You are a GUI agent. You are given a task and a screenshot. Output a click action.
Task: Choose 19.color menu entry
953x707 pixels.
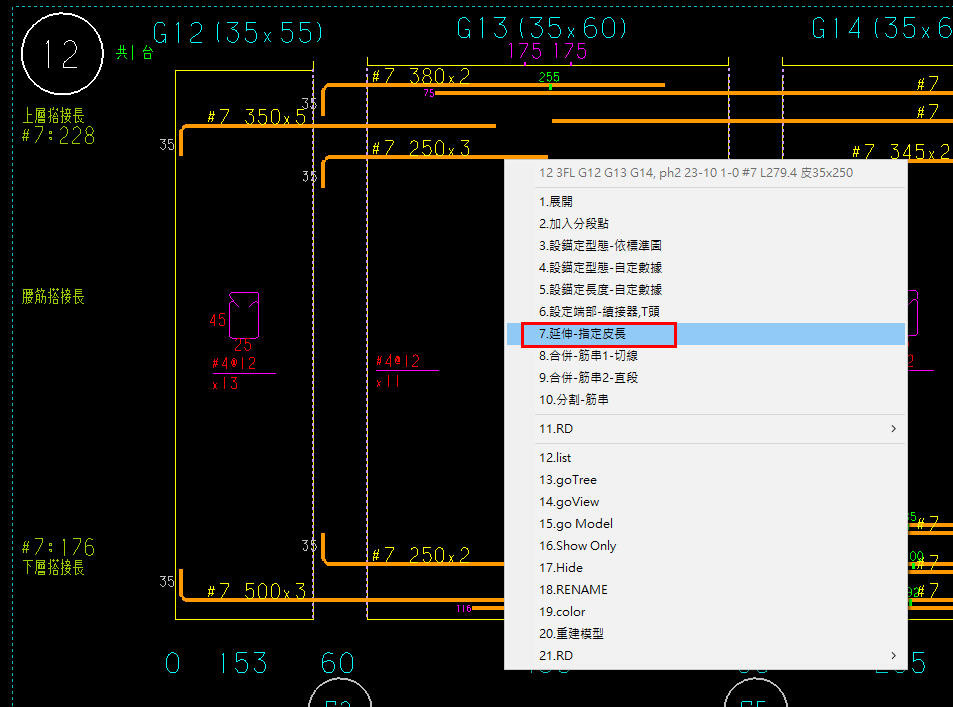tap(706, 612)
